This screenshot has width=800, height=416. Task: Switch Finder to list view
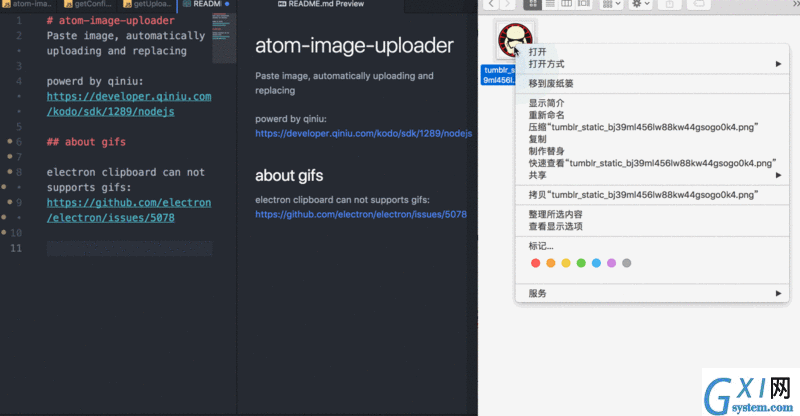pyautogui.click(x=549, y=4)
